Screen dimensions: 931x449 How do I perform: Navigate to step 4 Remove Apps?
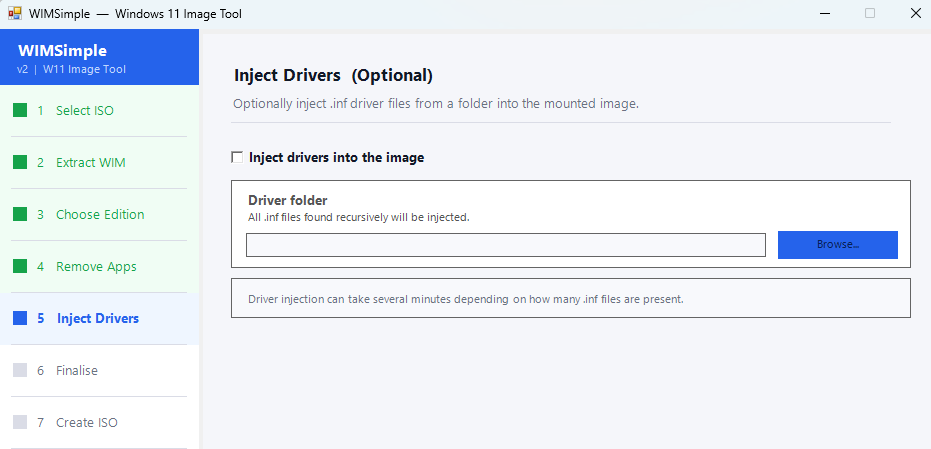tap(96, 267)
